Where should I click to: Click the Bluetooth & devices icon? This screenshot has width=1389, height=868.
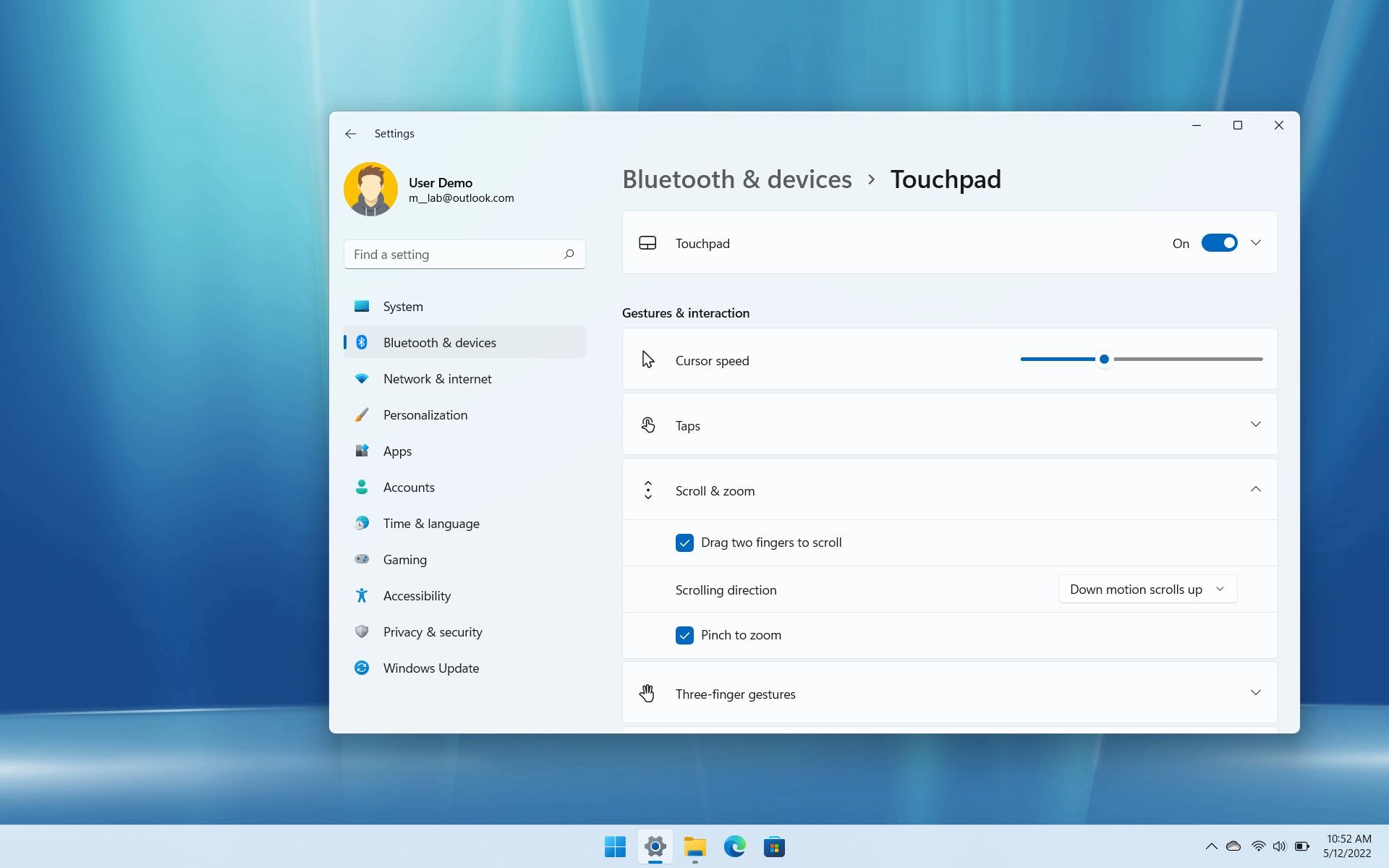click(362, 341)
